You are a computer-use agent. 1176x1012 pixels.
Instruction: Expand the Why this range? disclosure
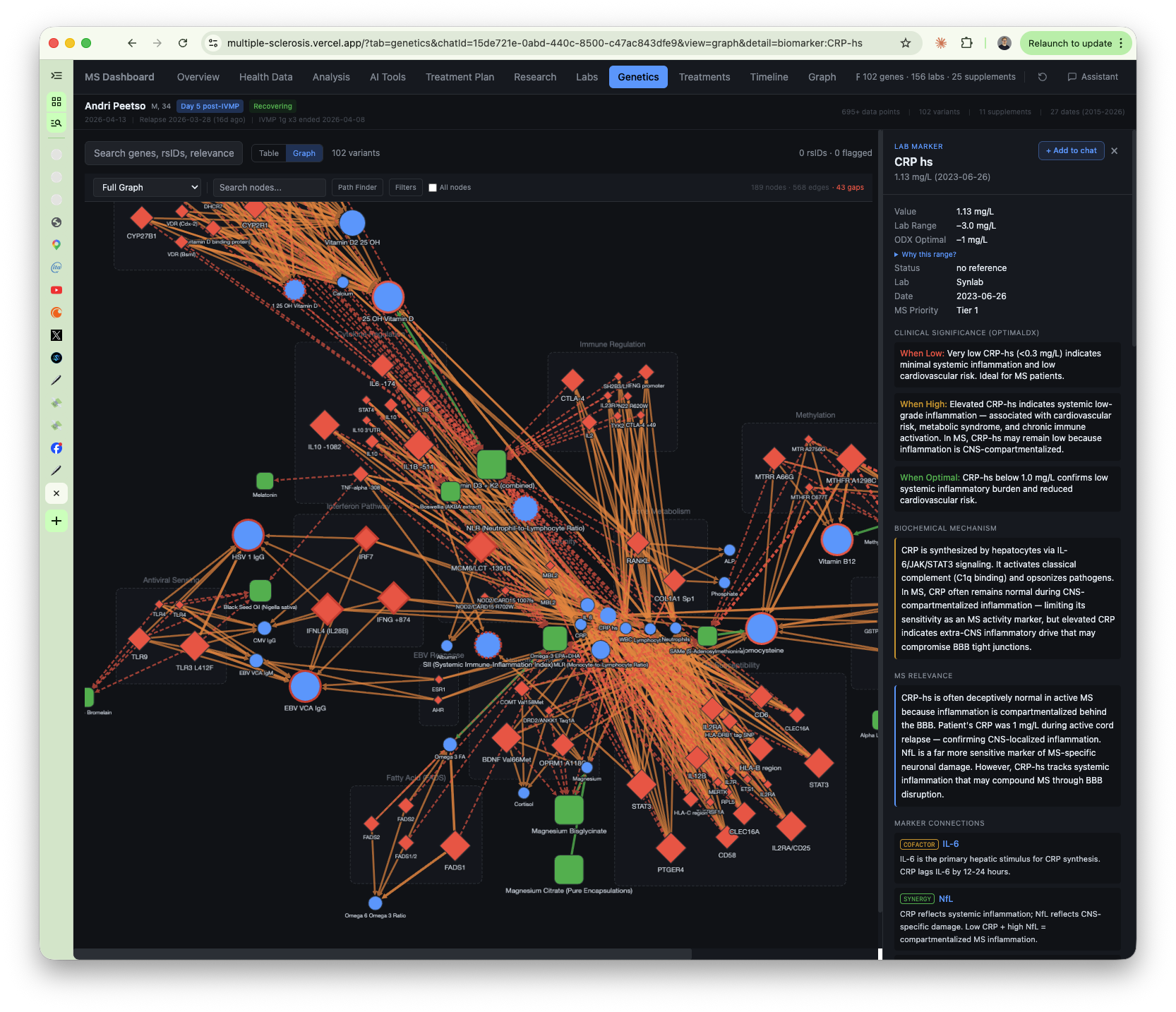click(927, 254)
